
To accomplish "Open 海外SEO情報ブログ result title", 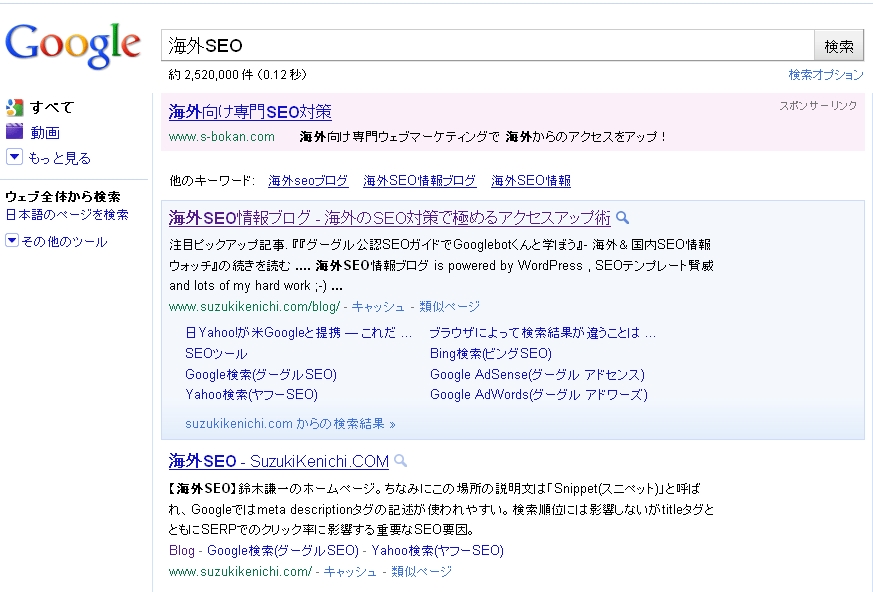I will (x=390, y=218).
